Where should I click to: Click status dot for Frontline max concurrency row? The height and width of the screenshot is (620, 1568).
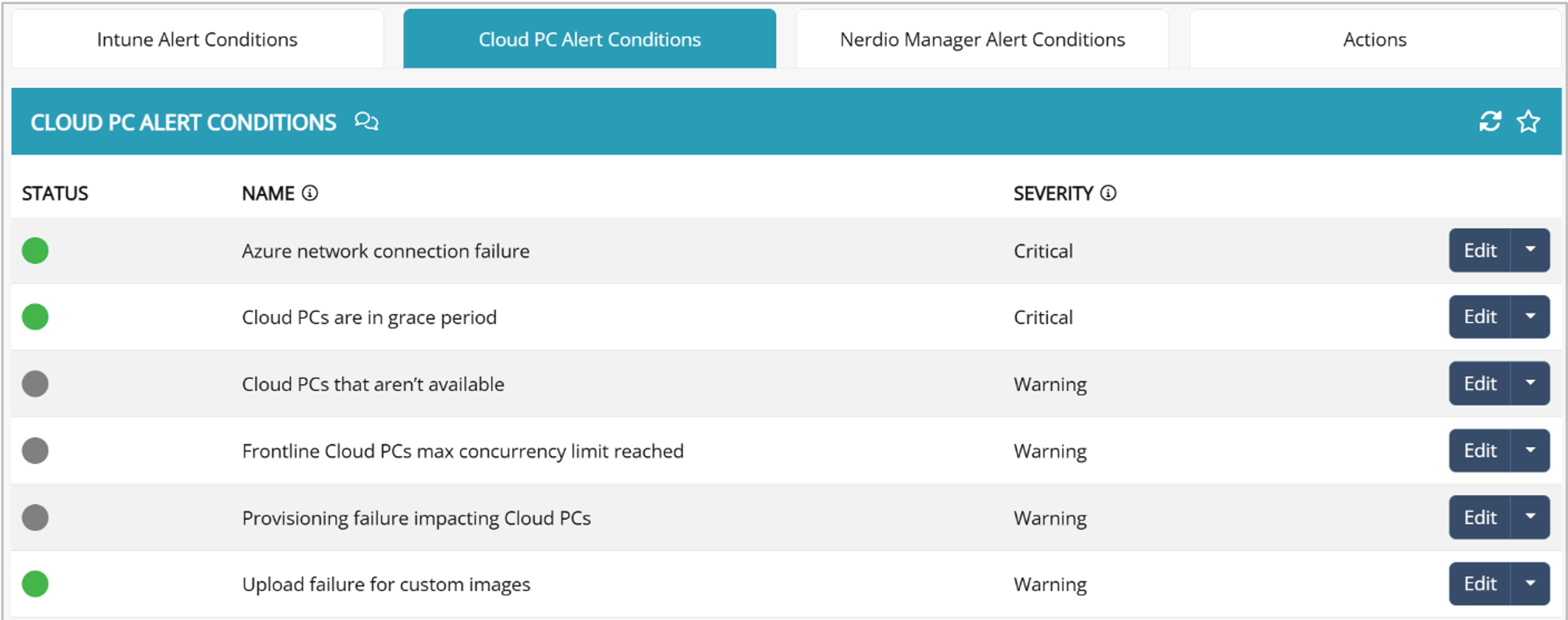pyautogui.click(x=35, y=450)
